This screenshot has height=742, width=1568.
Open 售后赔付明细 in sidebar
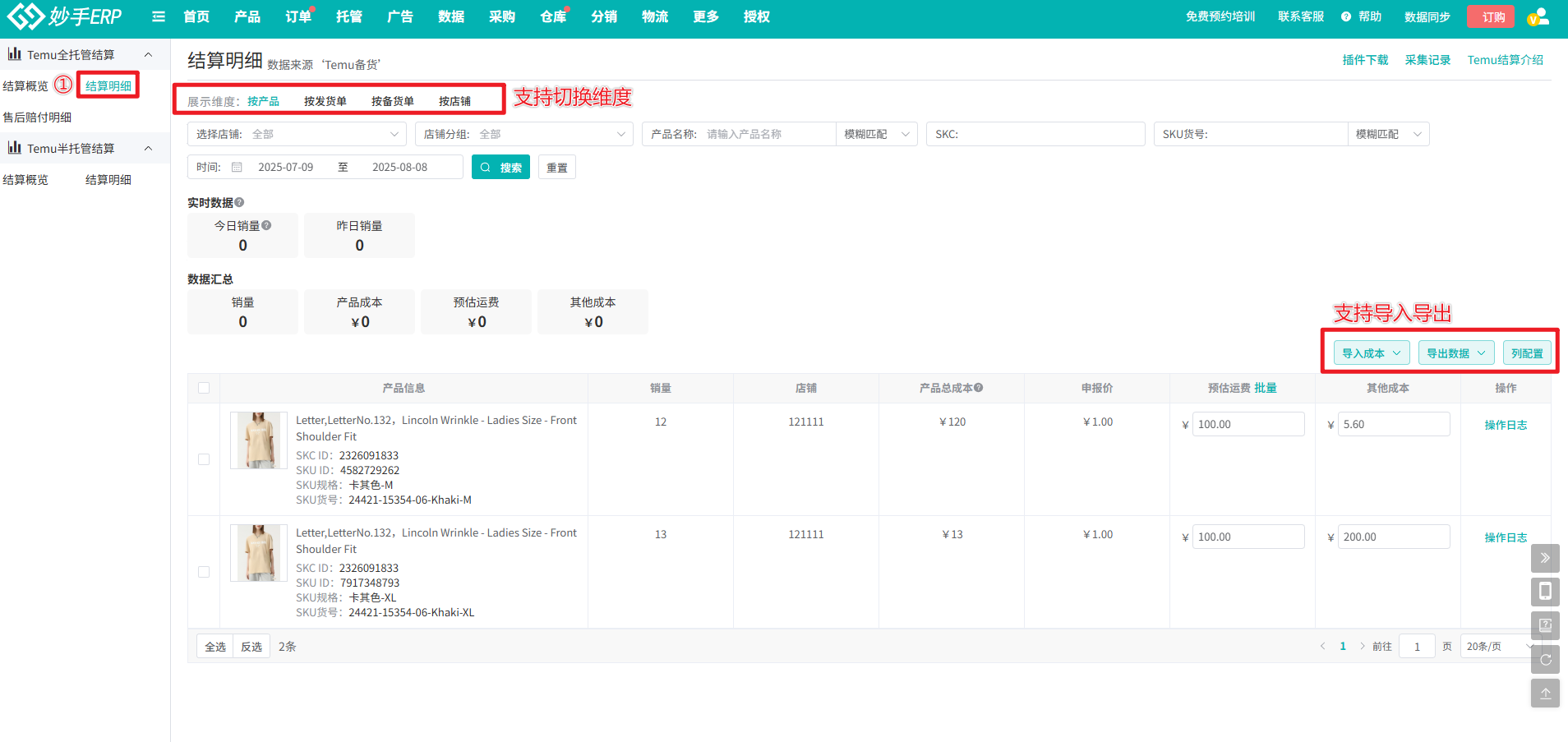(37, 117)
